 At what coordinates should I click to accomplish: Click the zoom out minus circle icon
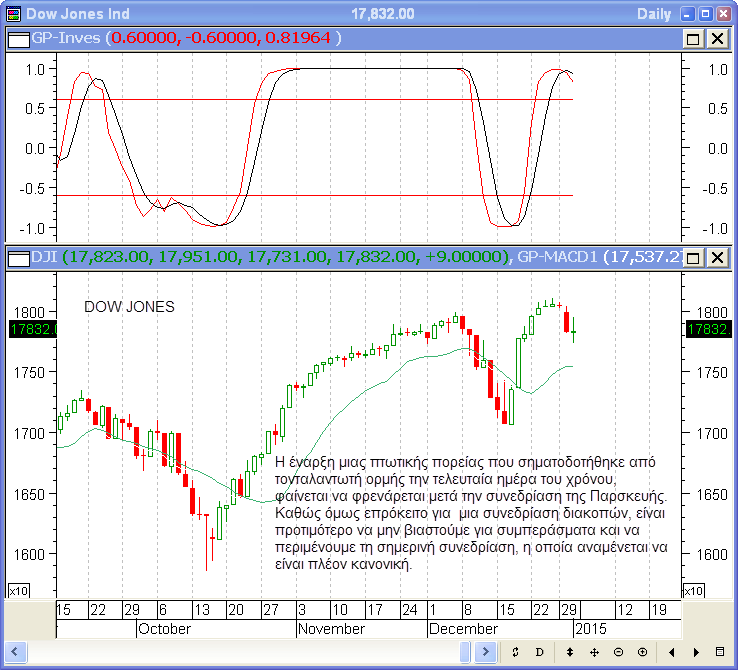tap(619, 652)
